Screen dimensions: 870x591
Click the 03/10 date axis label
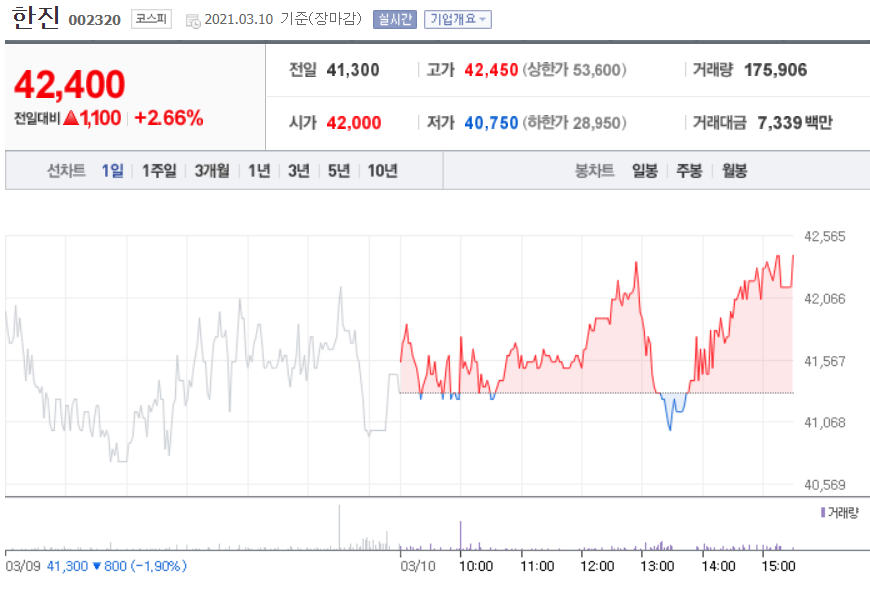point(418,566)
